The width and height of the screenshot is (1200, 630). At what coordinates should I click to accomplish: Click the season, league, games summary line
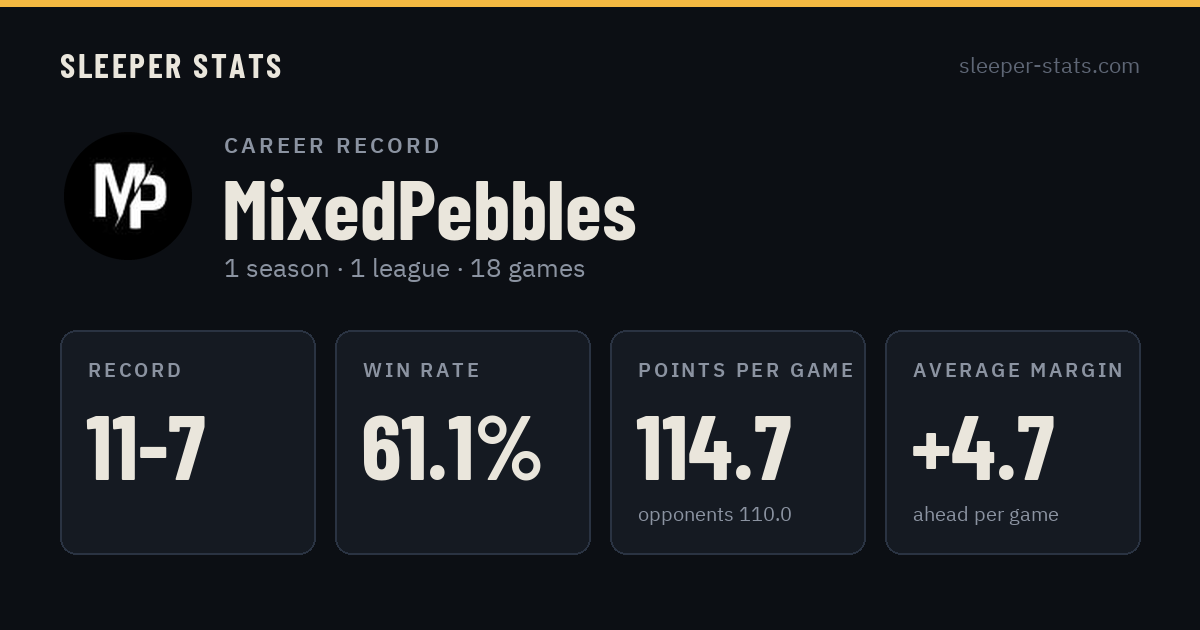click(405, 269)
